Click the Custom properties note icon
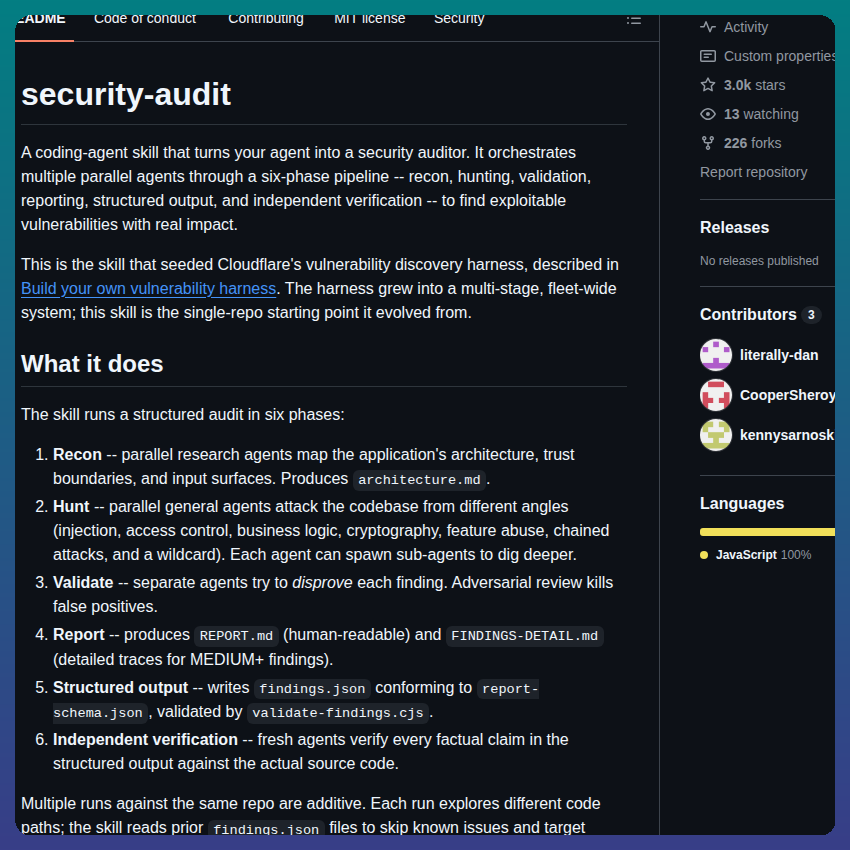 [x=707, y=56]
